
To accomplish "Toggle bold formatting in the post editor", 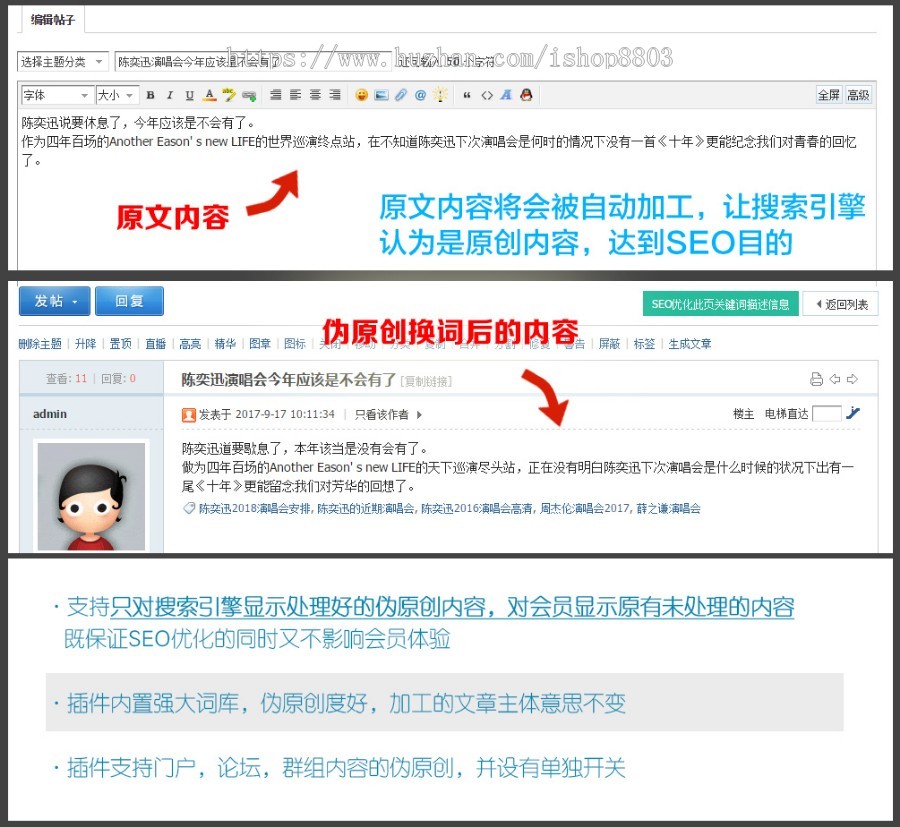I will point(150,95).
